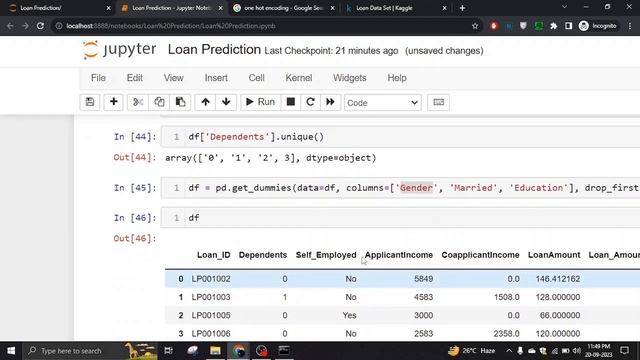Rename notebook title Loan Prediction

pyautogui.click(x=214, y=49)
